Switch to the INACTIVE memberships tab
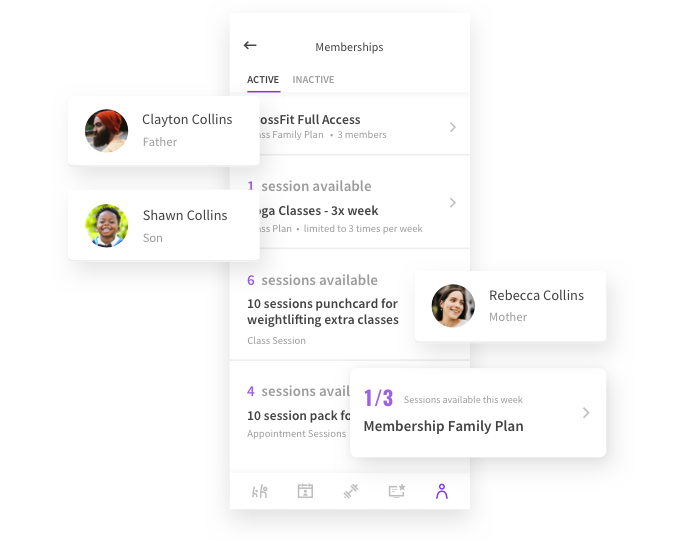 (x=313, y=79)
